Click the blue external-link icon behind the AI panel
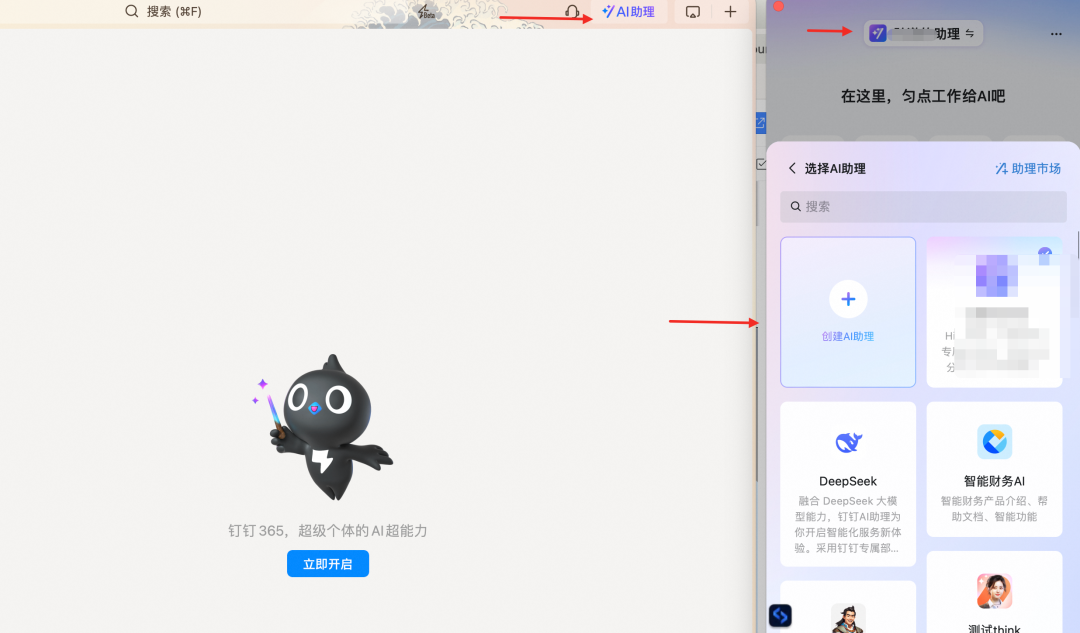The width and height of the screenshot is (1080, 633). tap(760, 123)
